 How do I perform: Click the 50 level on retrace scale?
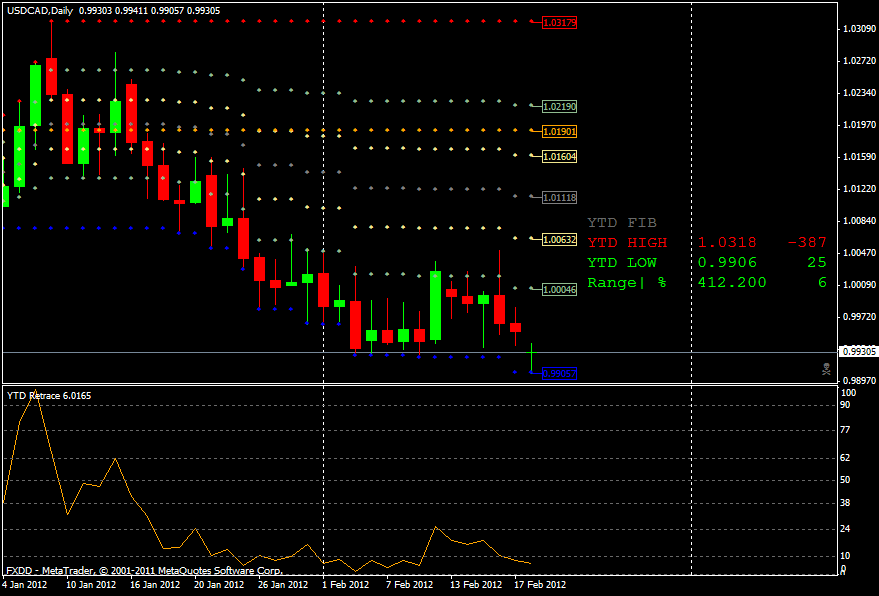[x=845, y=480]
